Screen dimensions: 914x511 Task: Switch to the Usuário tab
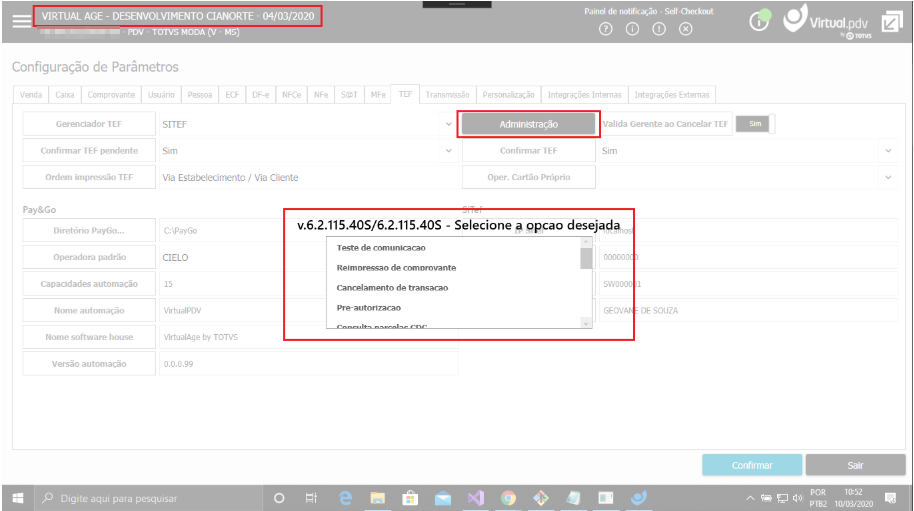pyautogui.click(x=161, y=95)
